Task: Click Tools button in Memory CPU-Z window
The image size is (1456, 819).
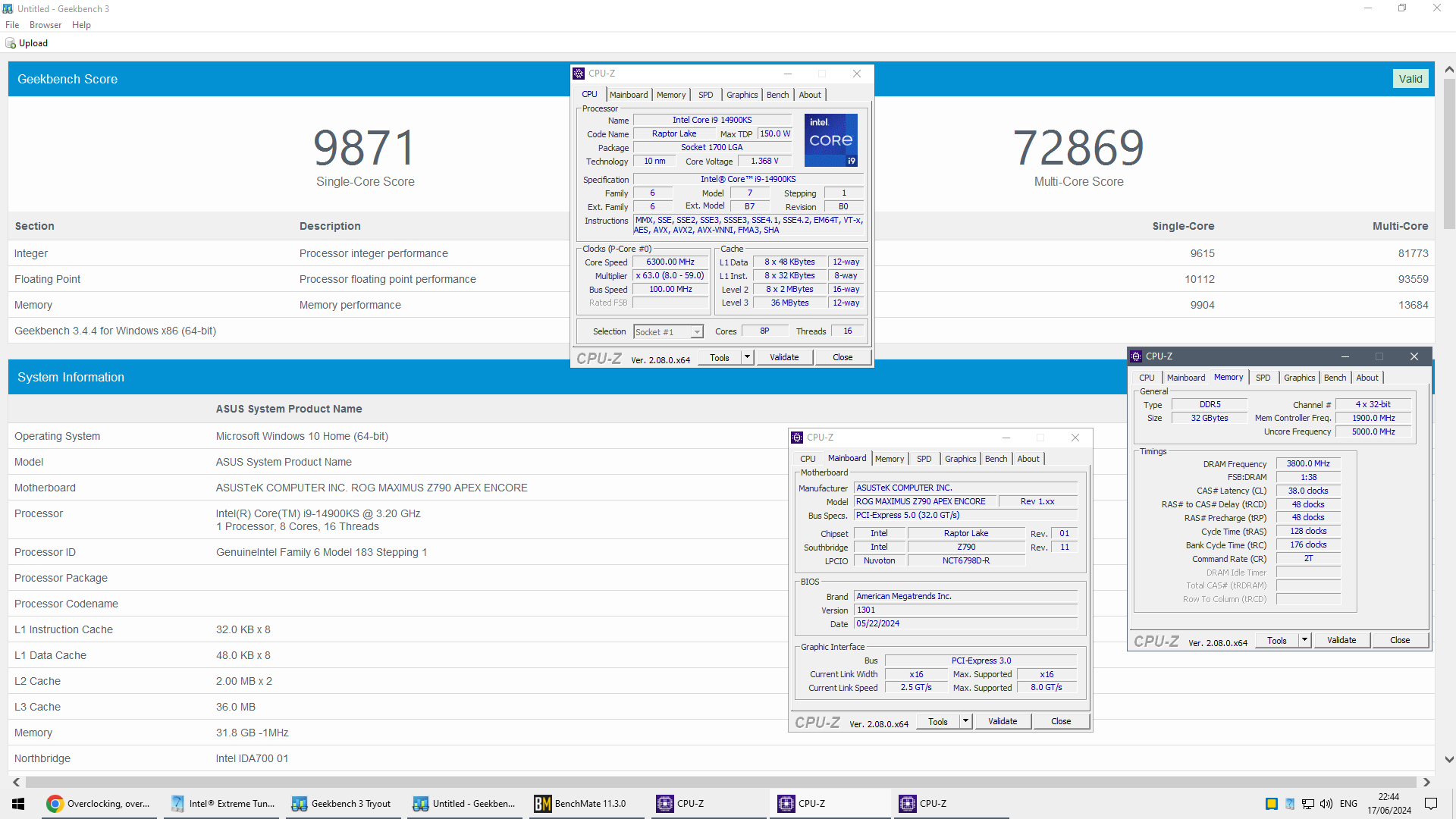Action: pyautogui.click(x=1276, y=641)
